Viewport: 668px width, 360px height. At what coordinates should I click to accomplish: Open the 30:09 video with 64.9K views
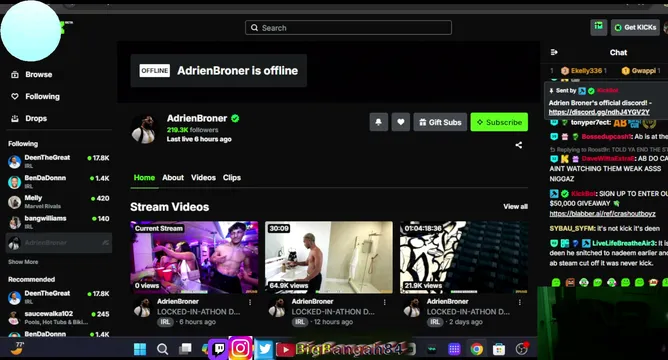(329, 257)
